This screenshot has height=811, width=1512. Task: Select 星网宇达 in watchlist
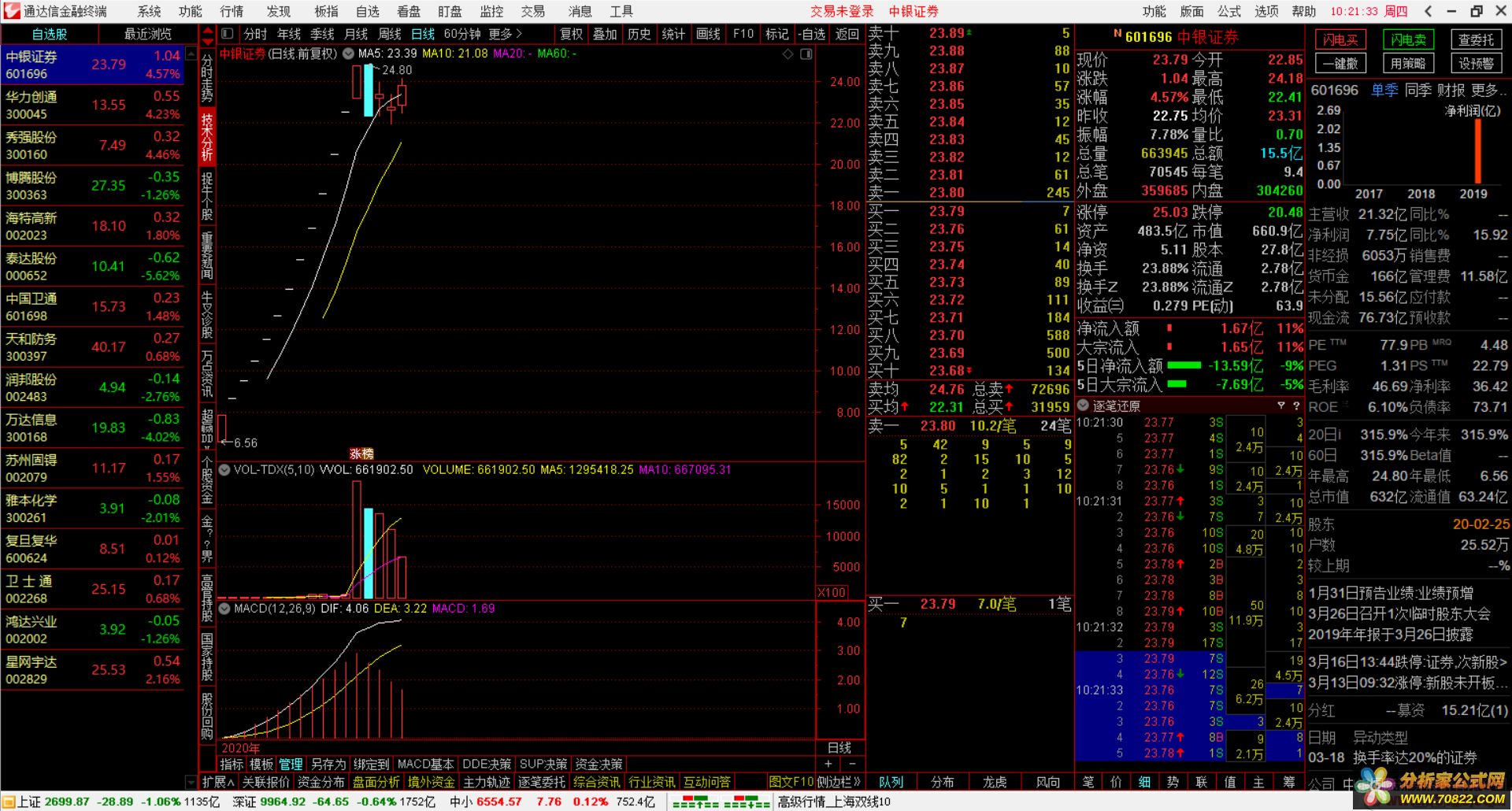[92, 669]
